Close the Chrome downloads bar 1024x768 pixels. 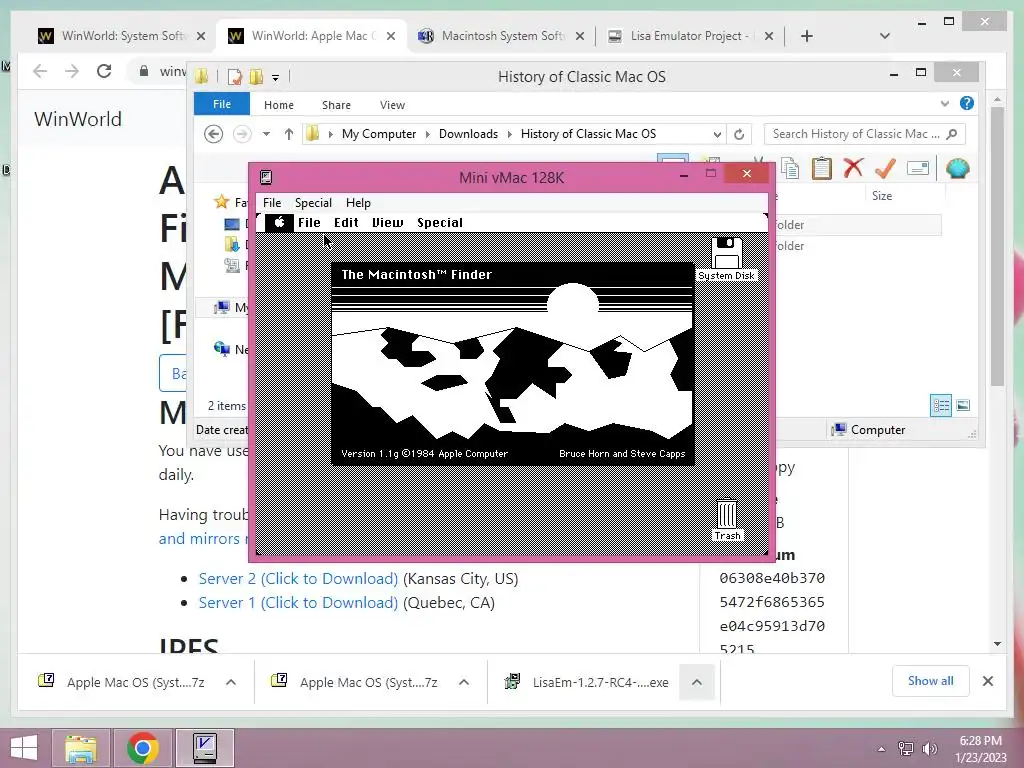point(988,681)
